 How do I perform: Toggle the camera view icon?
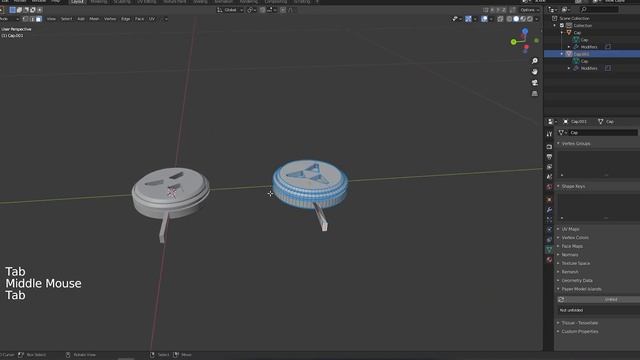[x=535, y=83]
